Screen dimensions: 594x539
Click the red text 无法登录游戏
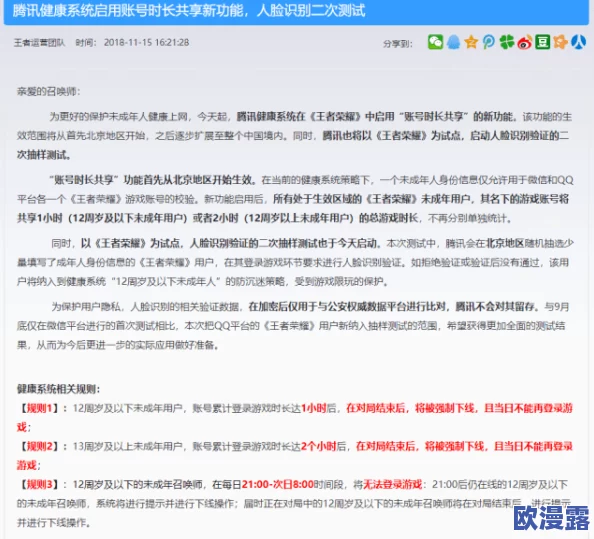(x=392, y=484)
